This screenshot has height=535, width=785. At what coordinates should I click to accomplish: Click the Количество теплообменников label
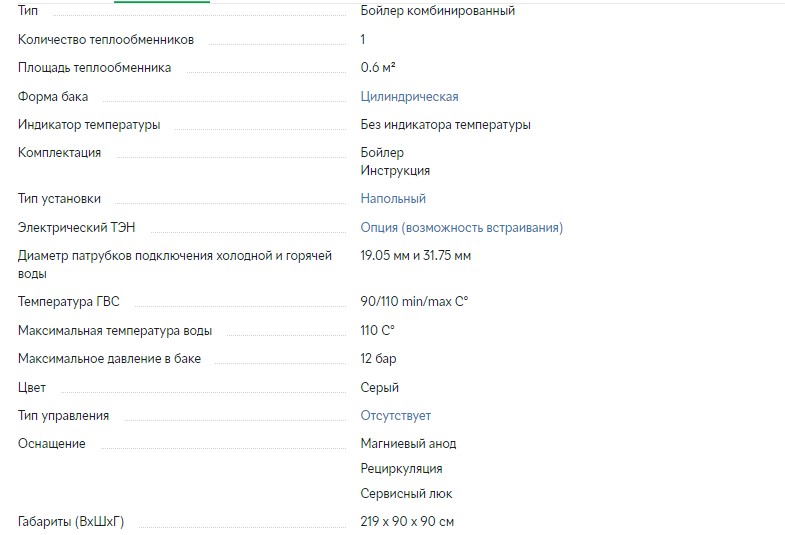pos(106,40)
